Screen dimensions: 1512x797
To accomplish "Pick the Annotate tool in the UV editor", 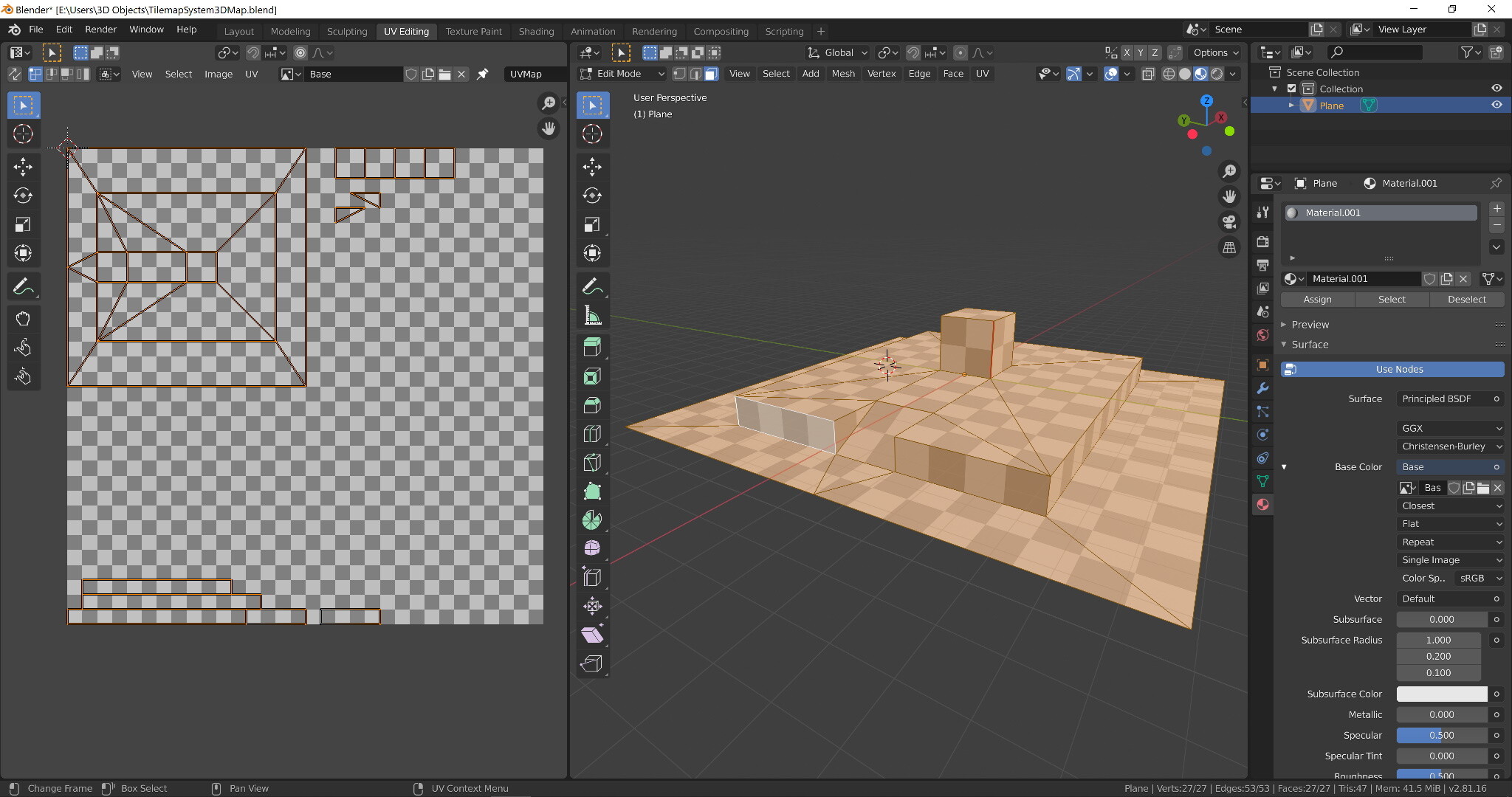I will [23, 286].
